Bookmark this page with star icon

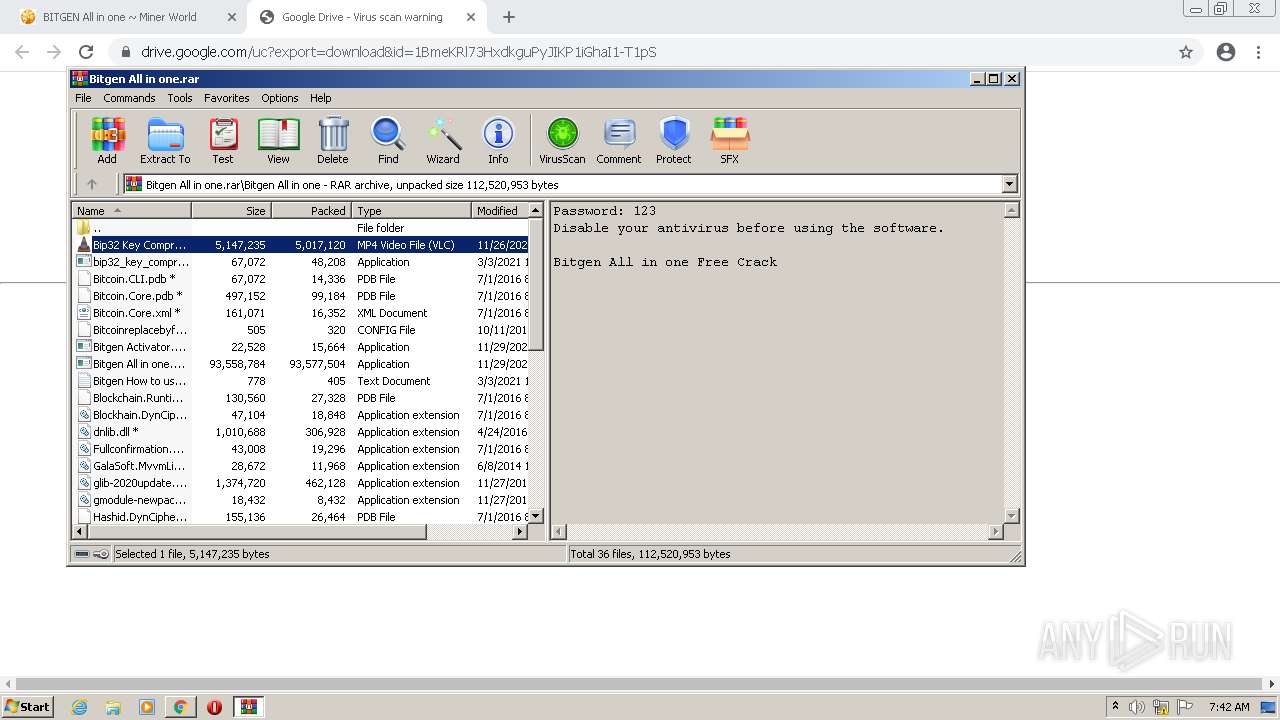pos(1186,52)
